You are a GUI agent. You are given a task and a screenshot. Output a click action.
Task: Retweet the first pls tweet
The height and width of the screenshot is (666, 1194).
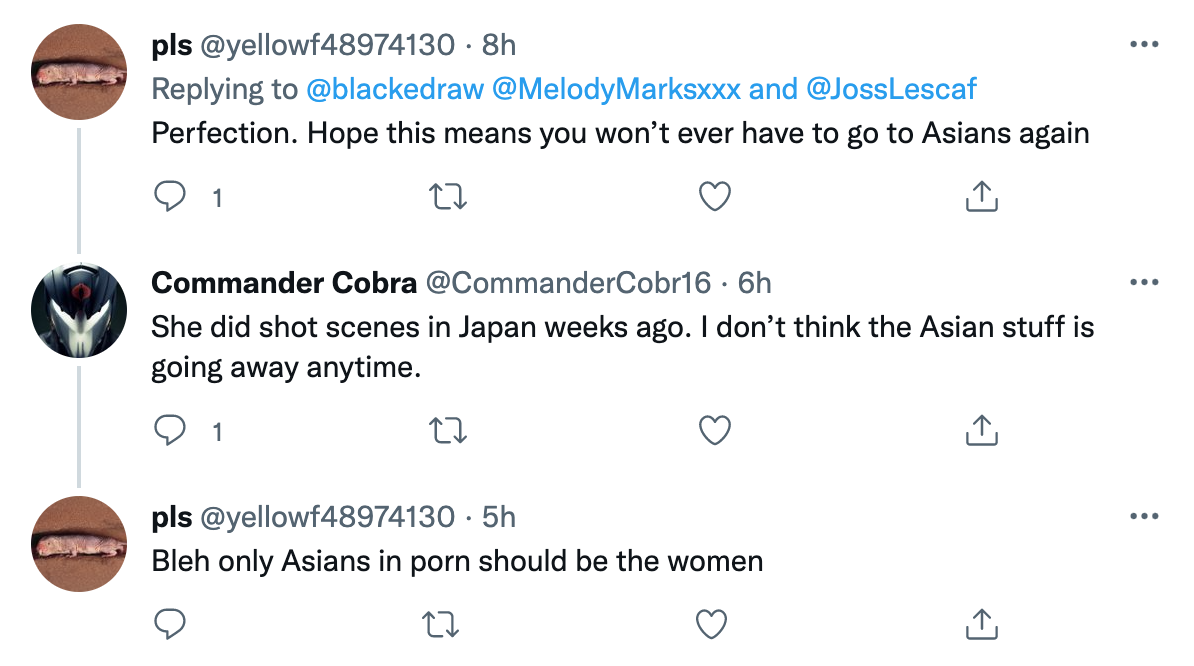pyautogui.click(x=448, y=197)
